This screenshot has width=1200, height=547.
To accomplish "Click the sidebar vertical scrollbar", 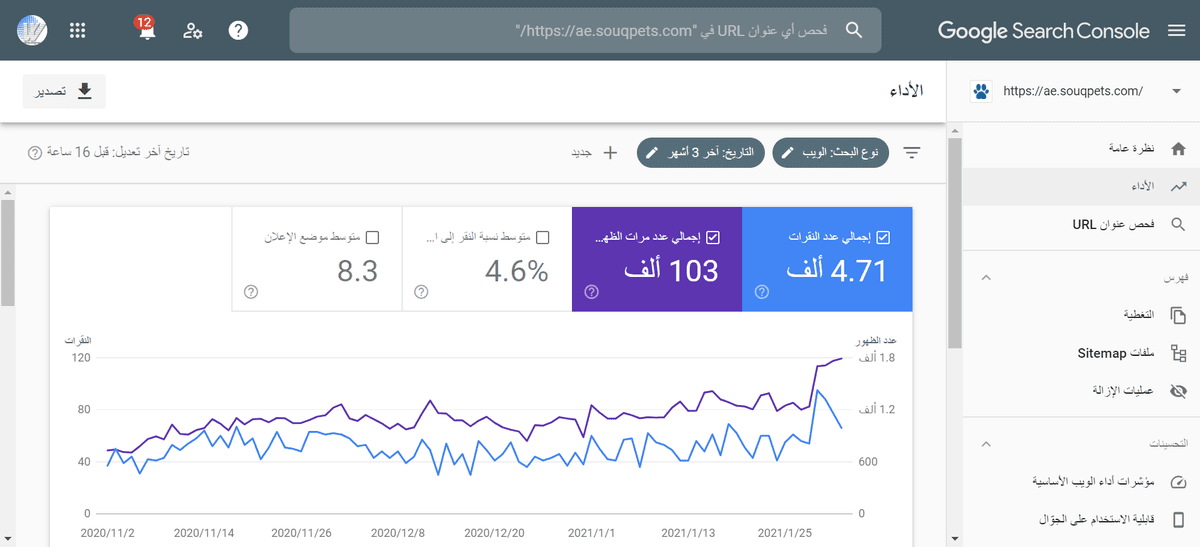I will coord(954,245).
